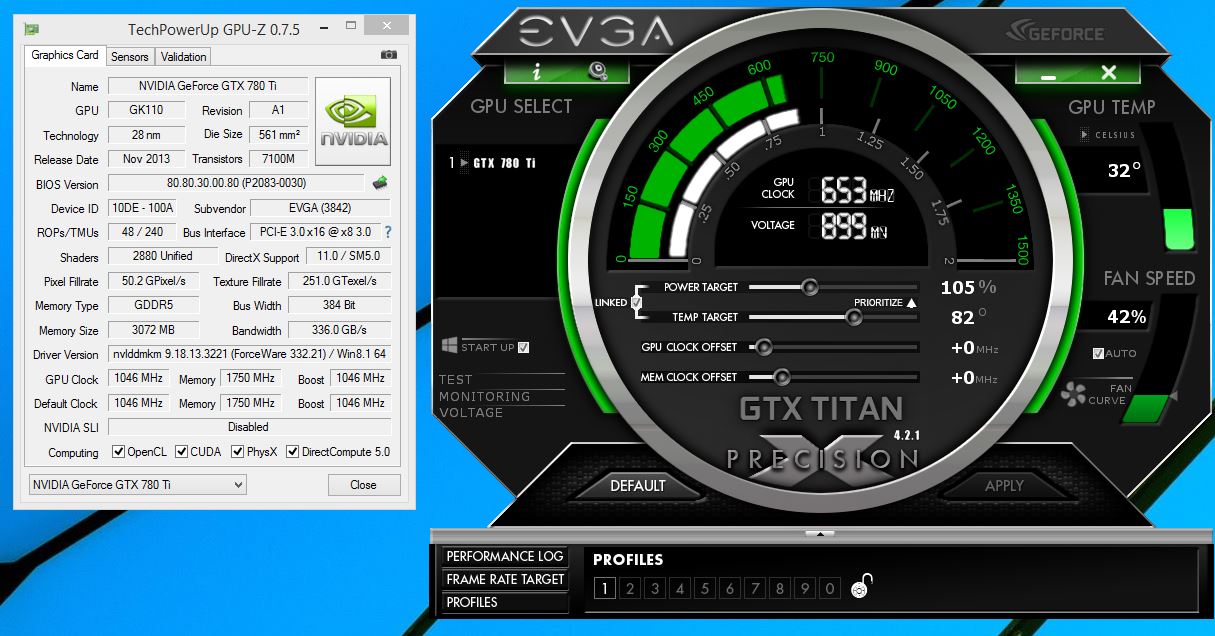Screen dimensions: 1215x636
Task: Click the settings gear icon in Precision
Action: click(x=598, y=70)
